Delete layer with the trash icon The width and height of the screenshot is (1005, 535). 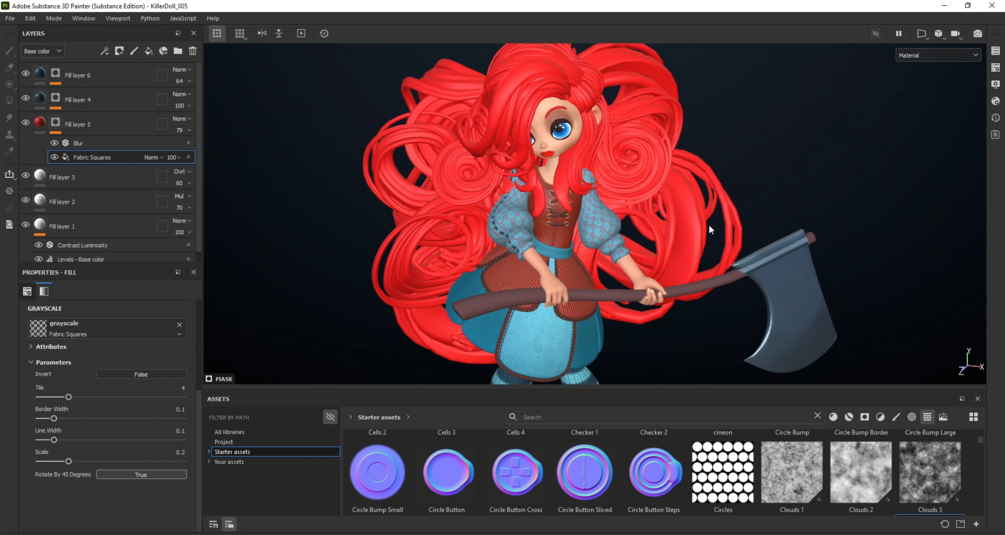tap(193, 51)
